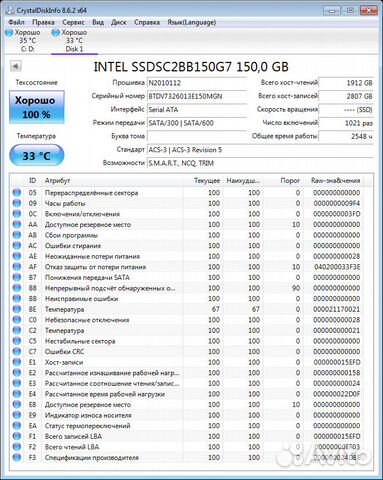
Task: Click the transfer mode field SATA/300 | SATA/600
Action: tap(197, 123)
